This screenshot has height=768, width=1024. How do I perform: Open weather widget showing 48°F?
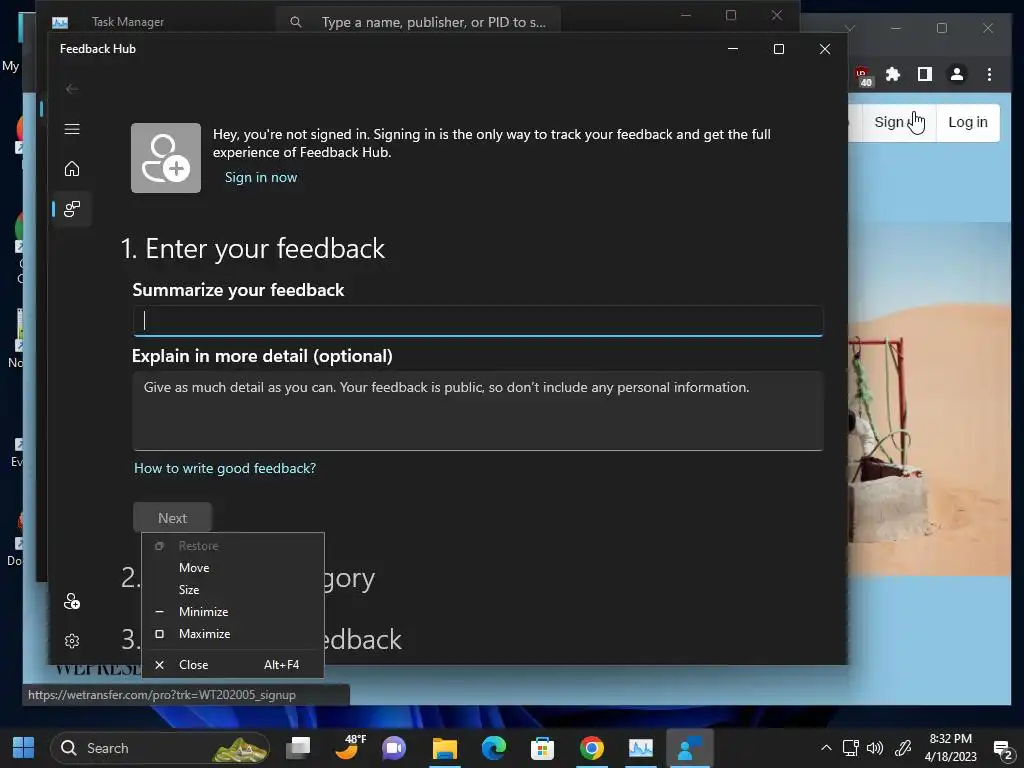pyautogui.click(x=349, y=748)
